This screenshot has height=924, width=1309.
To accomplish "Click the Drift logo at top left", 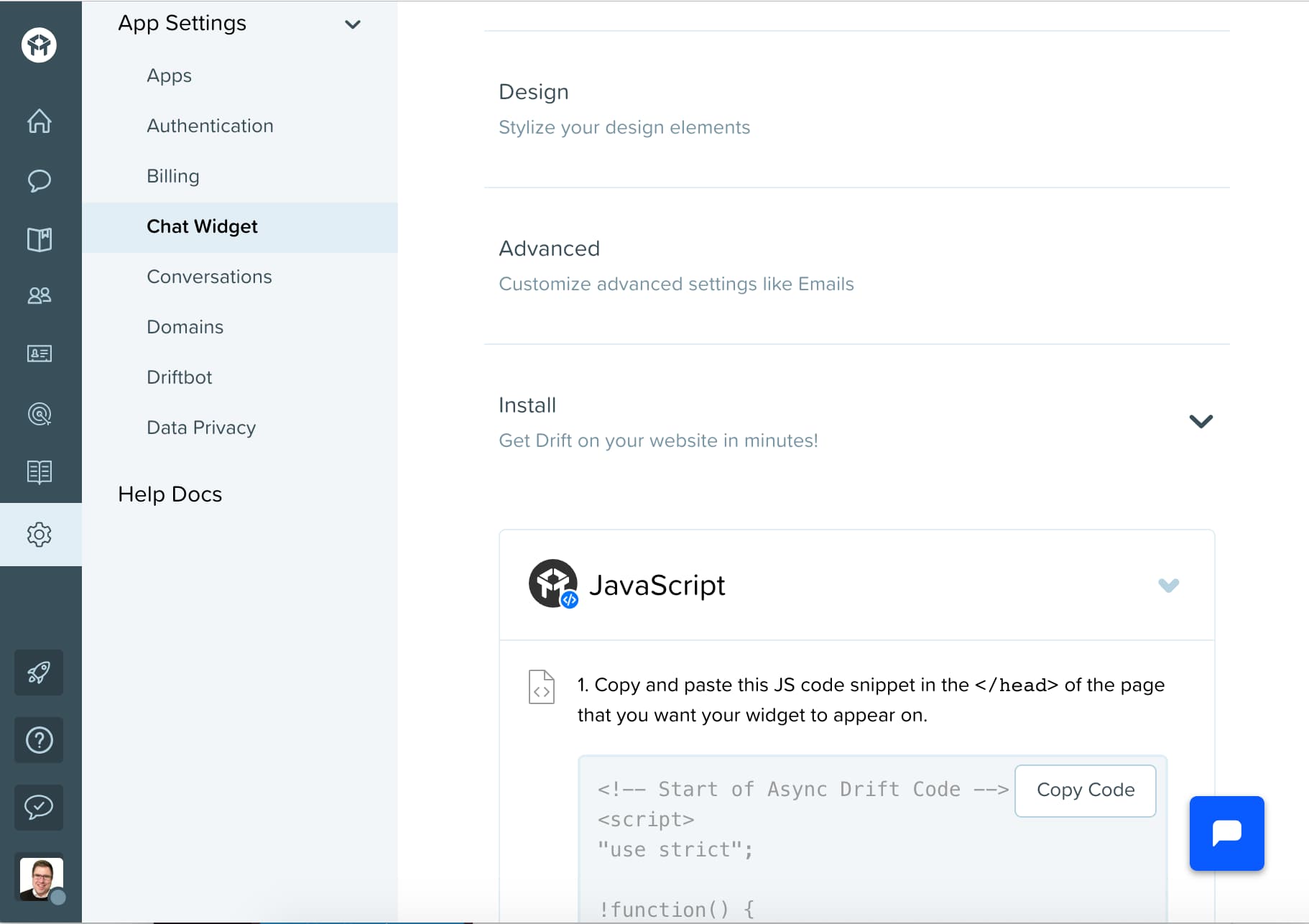I will click(40, 45).
